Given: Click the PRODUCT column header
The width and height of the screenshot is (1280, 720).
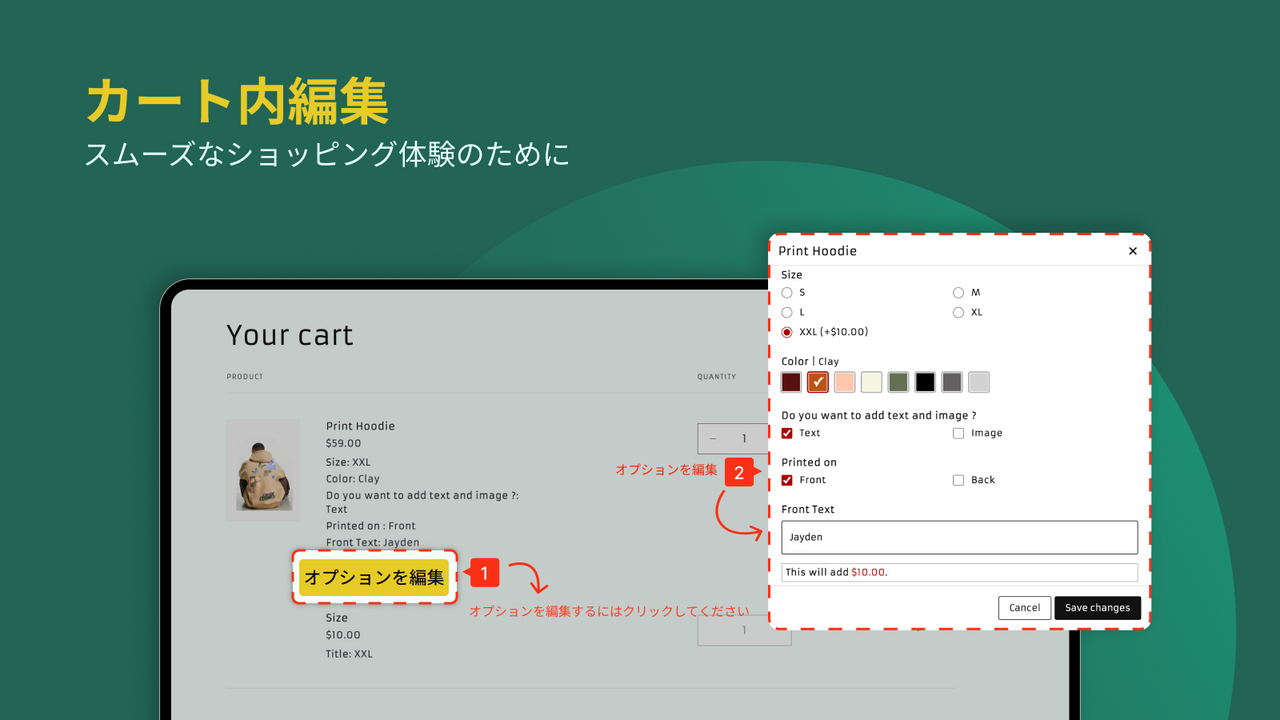Looking at the screenshot, I should pos(245,377).
